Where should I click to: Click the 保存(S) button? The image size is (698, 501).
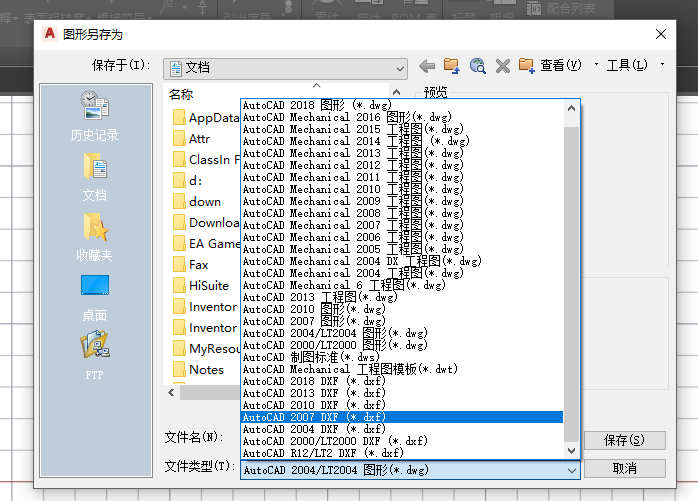tap(625, 440)
